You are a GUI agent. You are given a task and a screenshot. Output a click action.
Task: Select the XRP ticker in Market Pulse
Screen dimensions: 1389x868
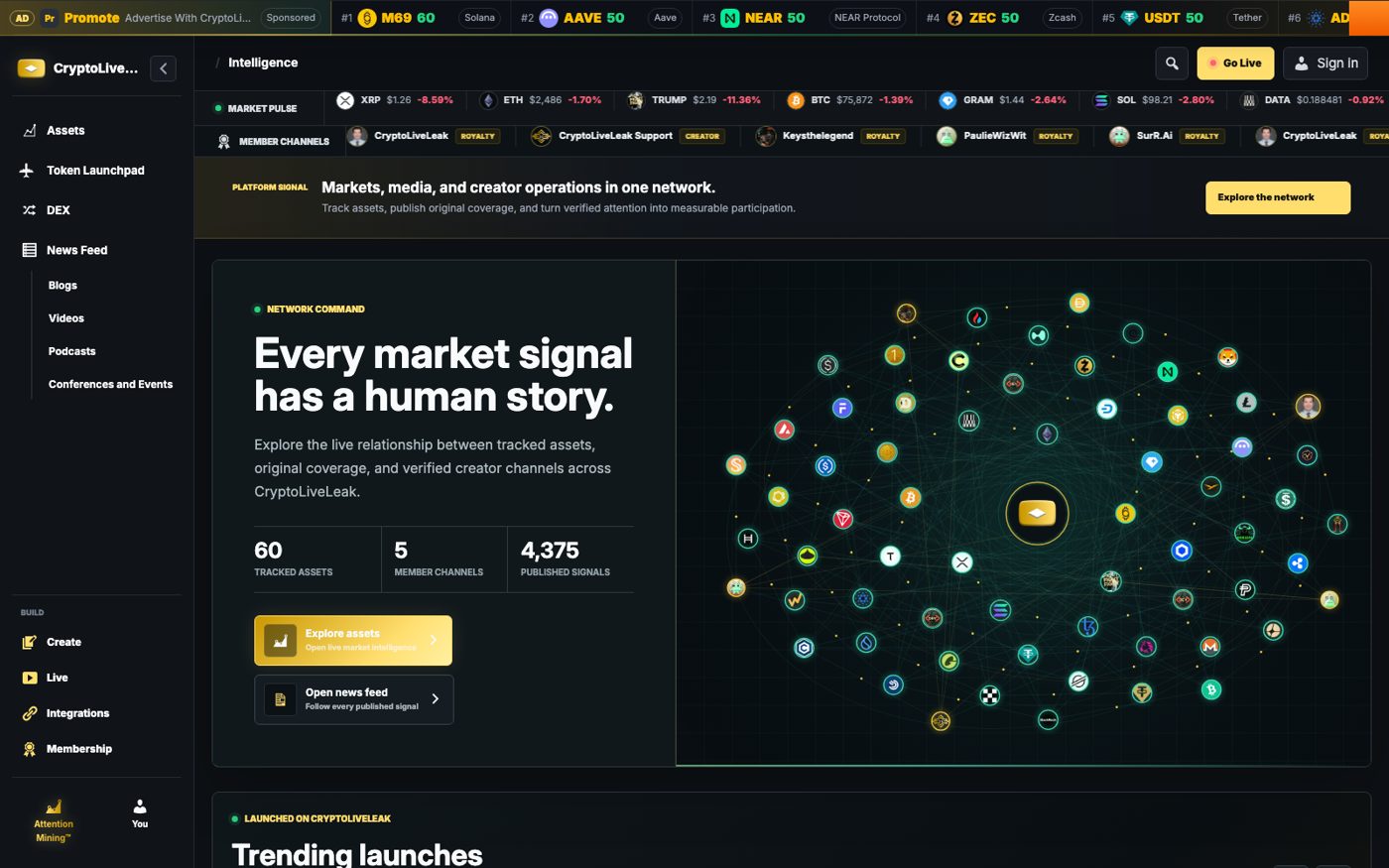coord(395,100)
